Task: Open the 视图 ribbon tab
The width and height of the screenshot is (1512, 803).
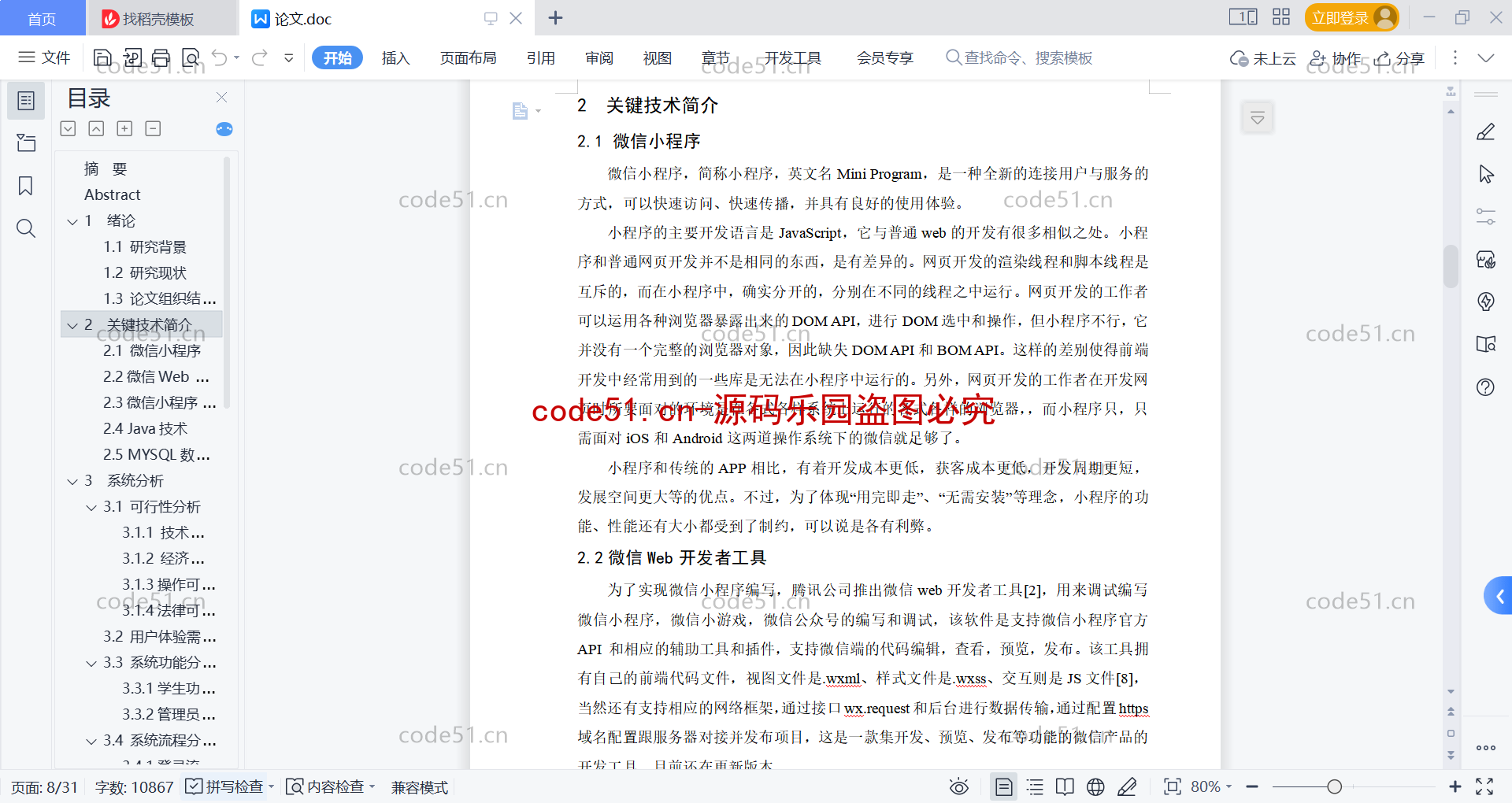Action: (658, 57)
